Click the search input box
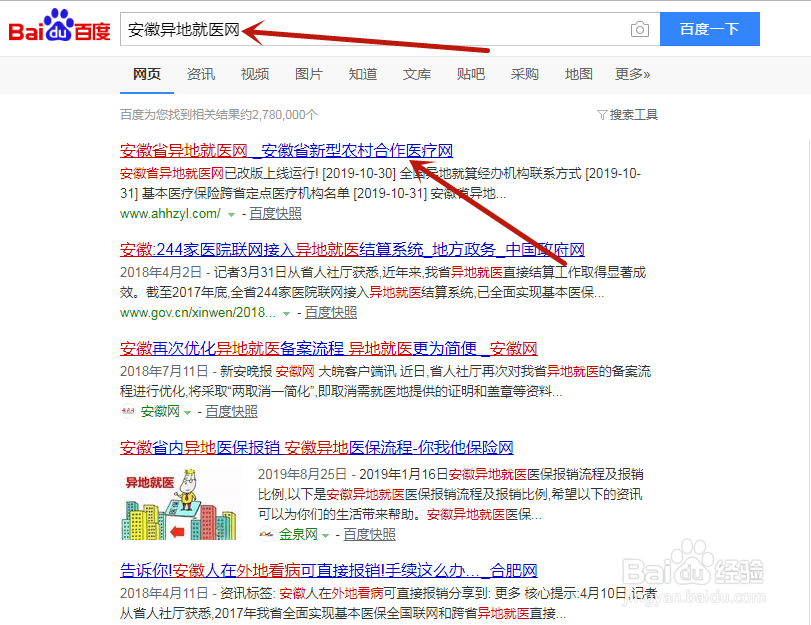The image size is (811, 625). pos(390,29)
